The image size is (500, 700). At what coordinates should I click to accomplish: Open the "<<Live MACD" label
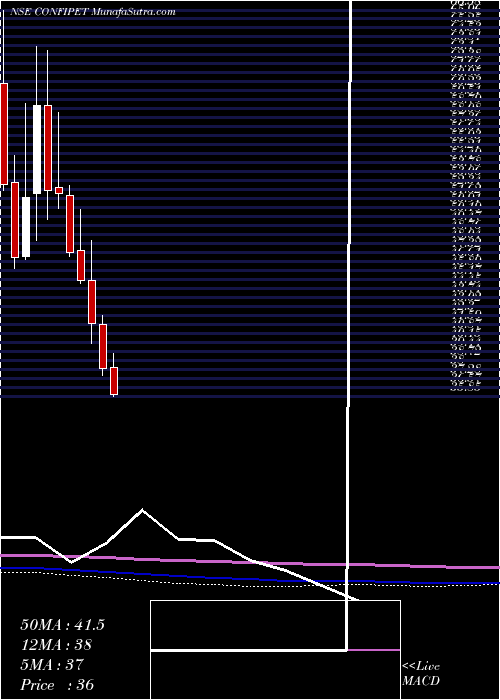pyautogui.click(x=421, y=674)
